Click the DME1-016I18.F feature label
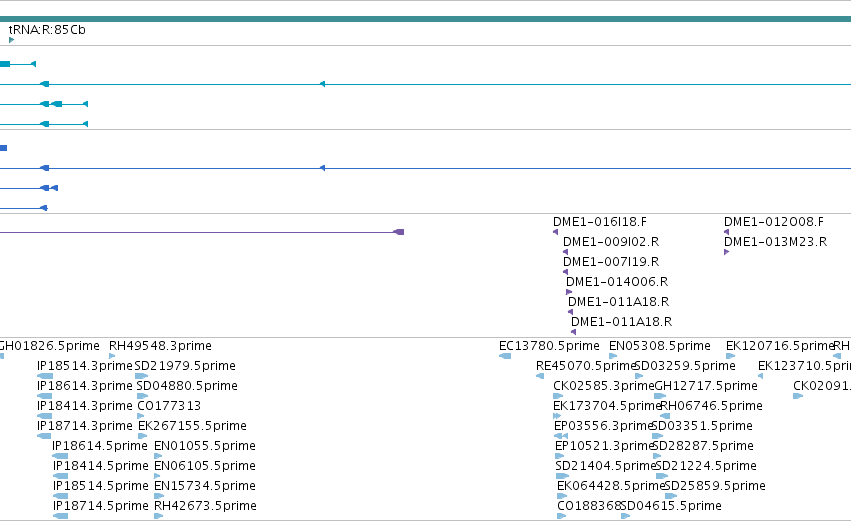The image size is (851, 521). tap(600, 222)
